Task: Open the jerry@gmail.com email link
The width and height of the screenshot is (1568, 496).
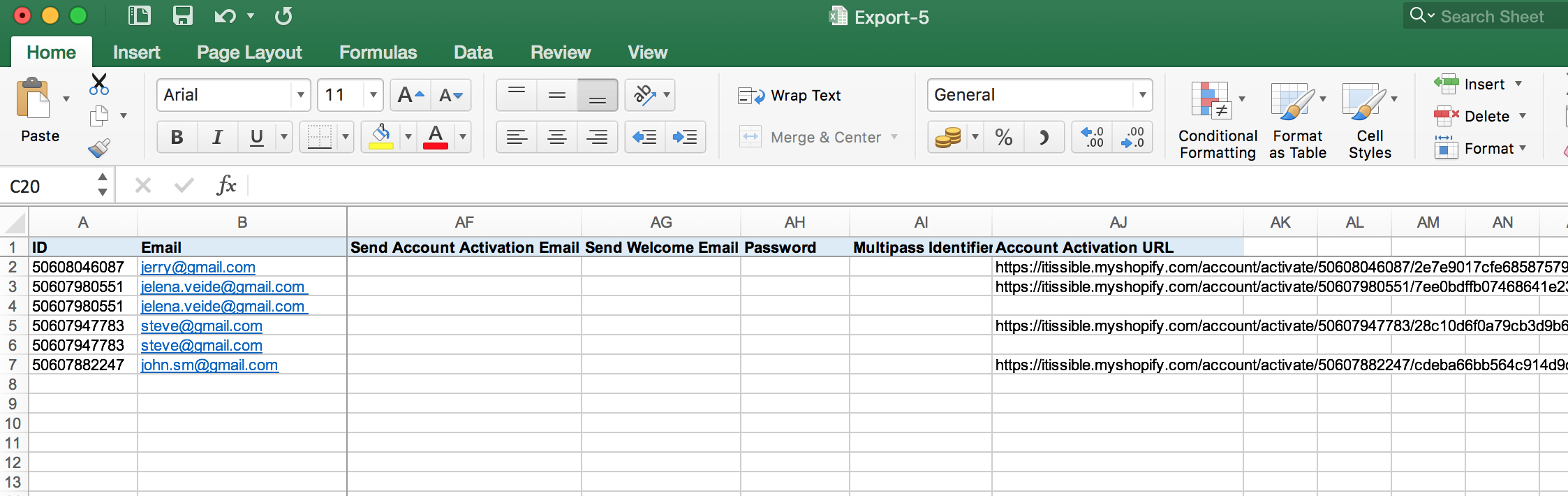Action: point(198,268)
